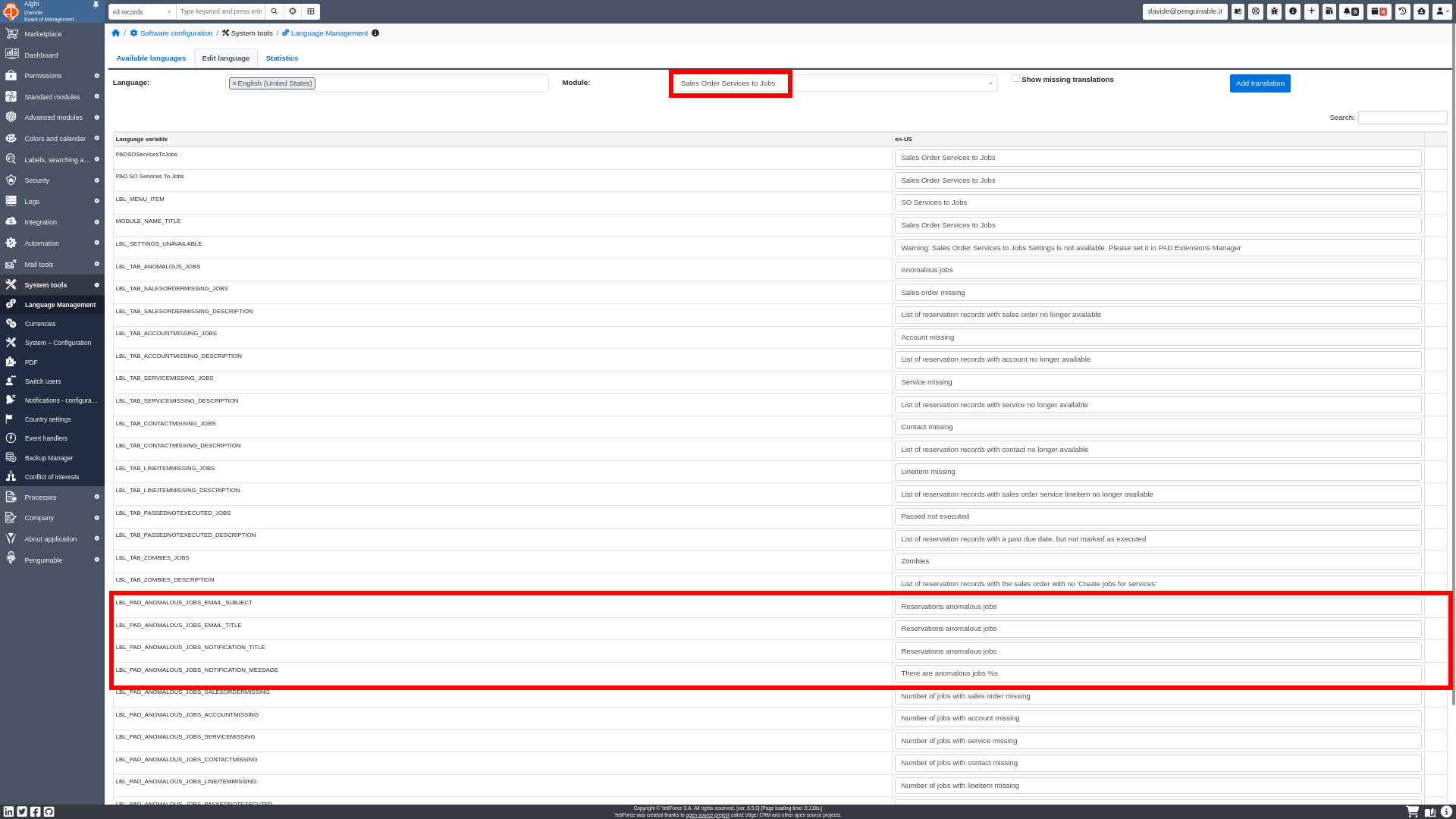The height and width of the screenshot is (819, 1456).
Task: Open advanced search crosshair icon
Action: coord(293,11)
